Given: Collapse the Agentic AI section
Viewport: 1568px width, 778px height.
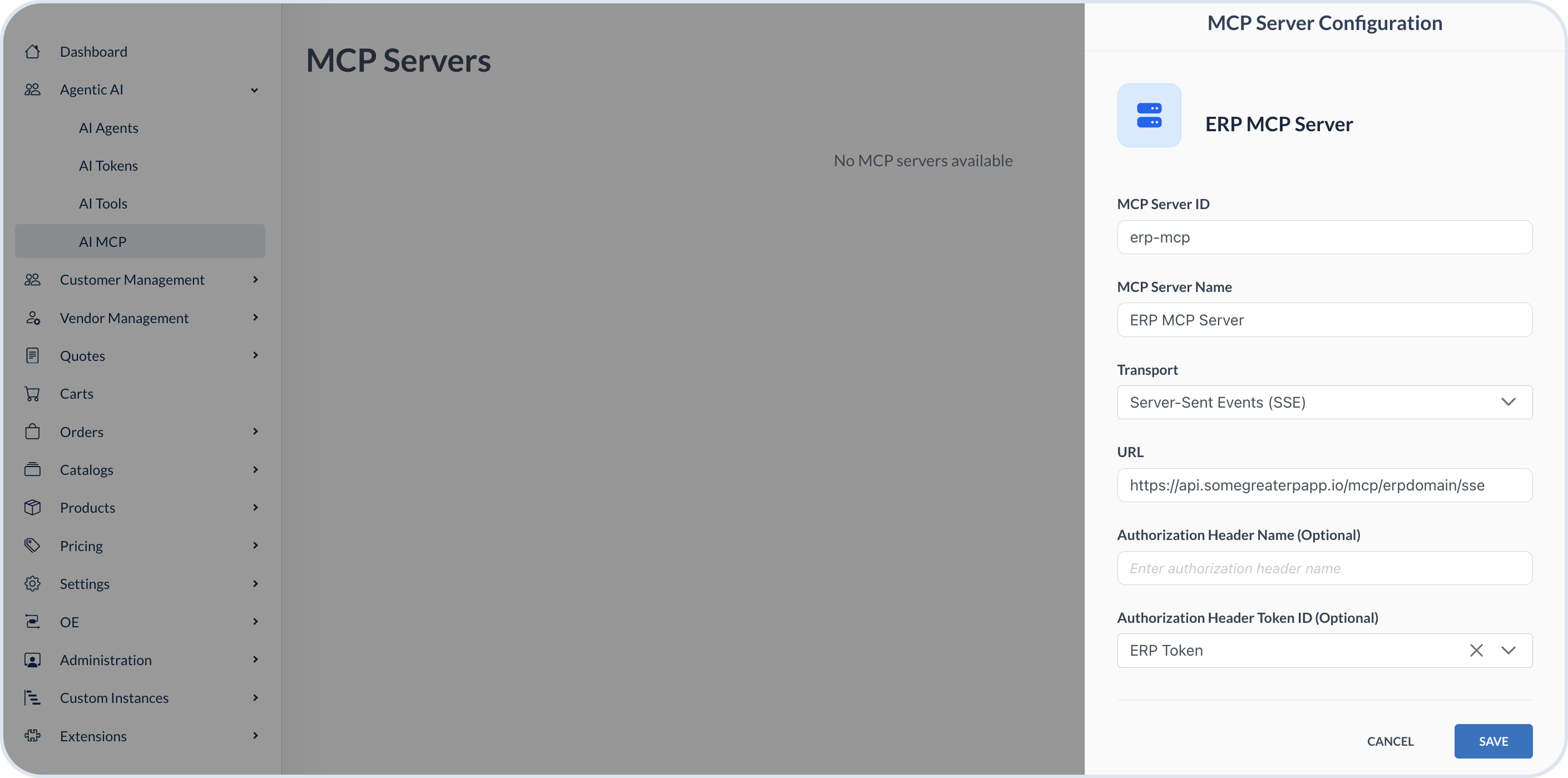Looking at the screenshot, I should pyautogui.click(x=254, y=90).
